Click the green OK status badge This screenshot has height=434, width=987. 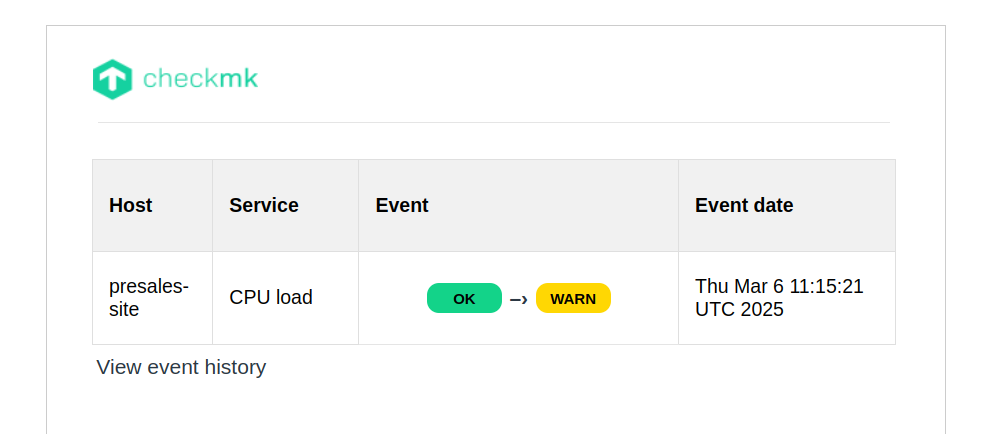(464, 298)
